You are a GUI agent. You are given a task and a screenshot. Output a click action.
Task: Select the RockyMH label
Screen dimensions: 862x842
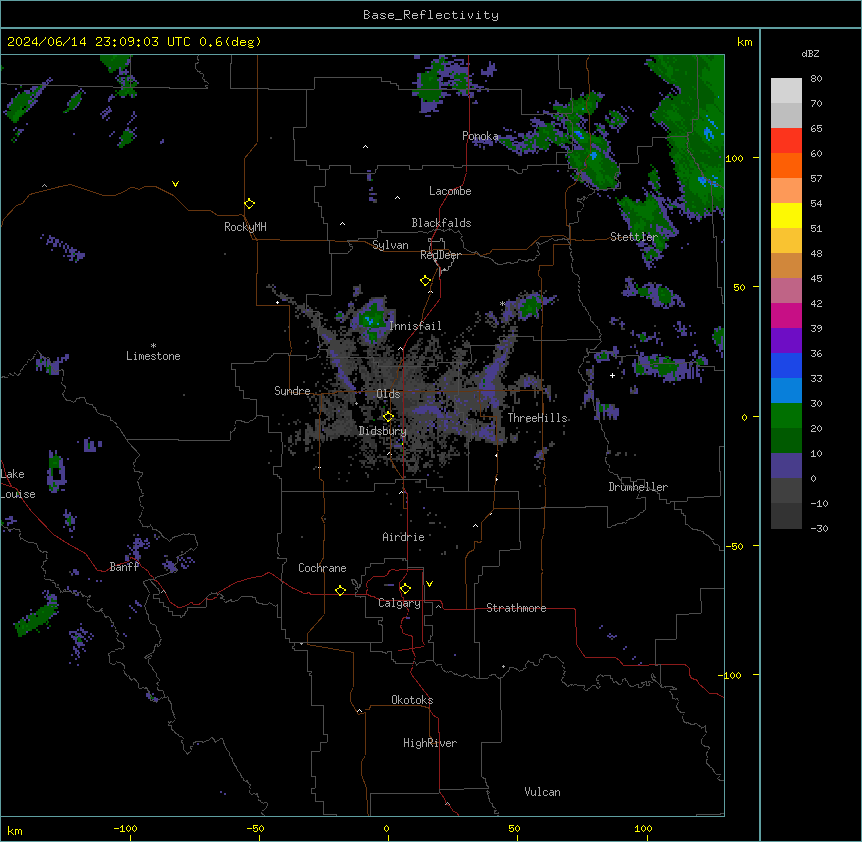click(x=245, y=227)
